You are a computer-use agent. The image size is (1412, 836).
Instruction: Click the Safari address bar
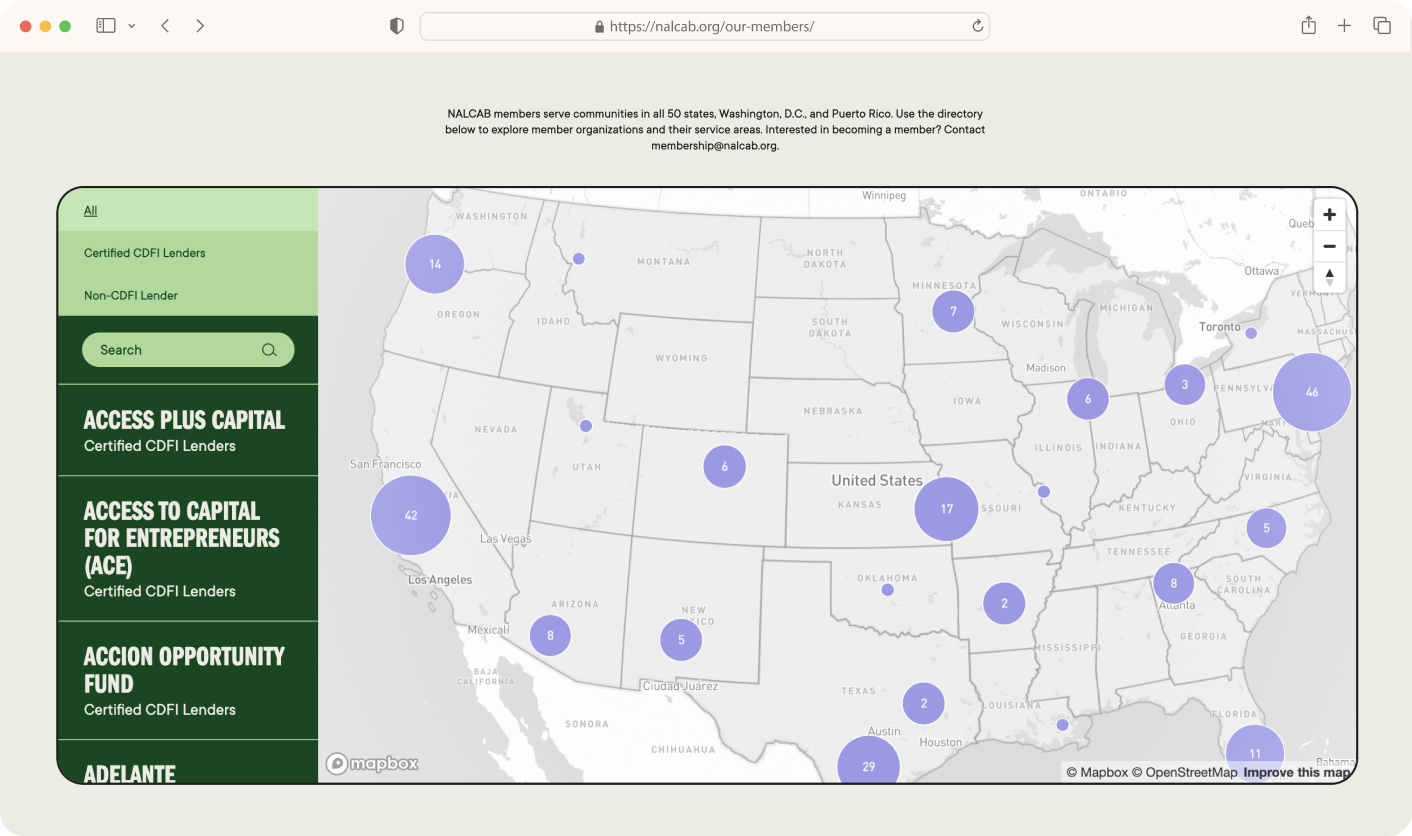[704, 26]
